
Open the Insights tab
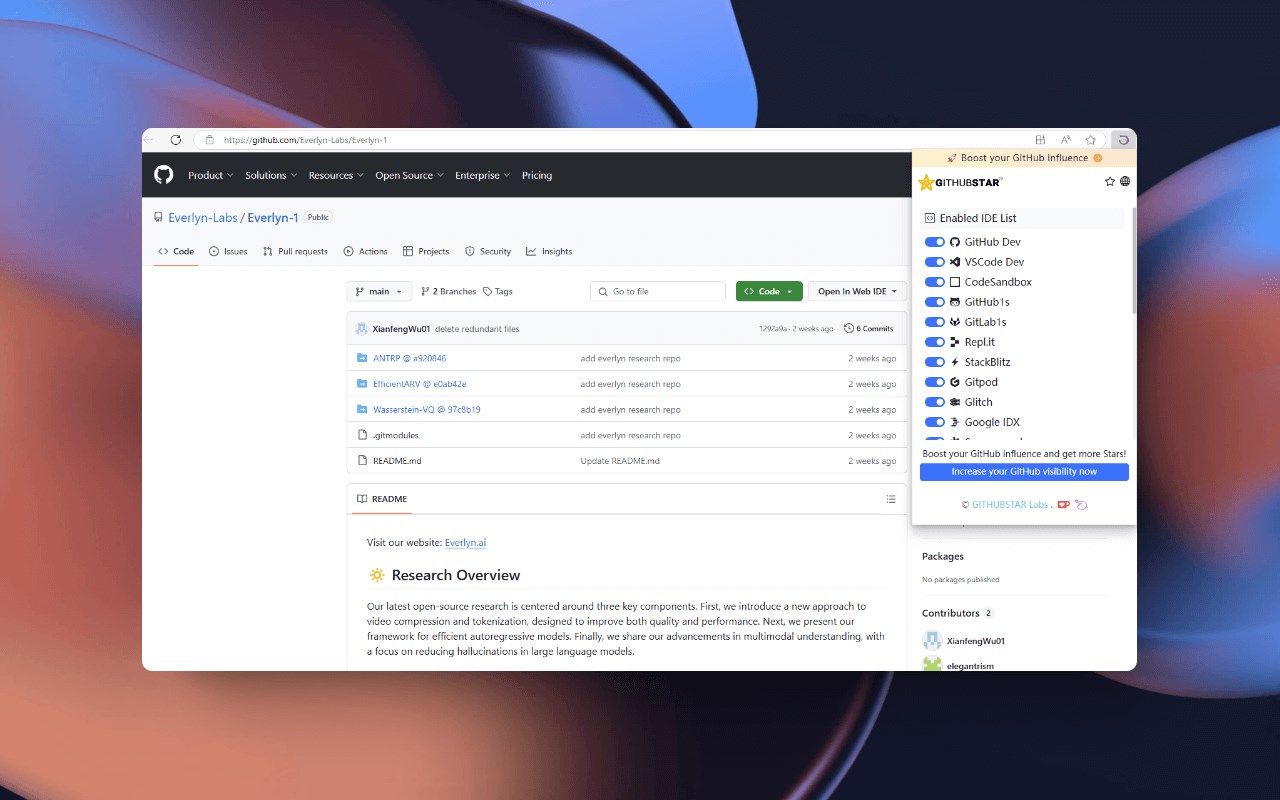coord(549,251)
